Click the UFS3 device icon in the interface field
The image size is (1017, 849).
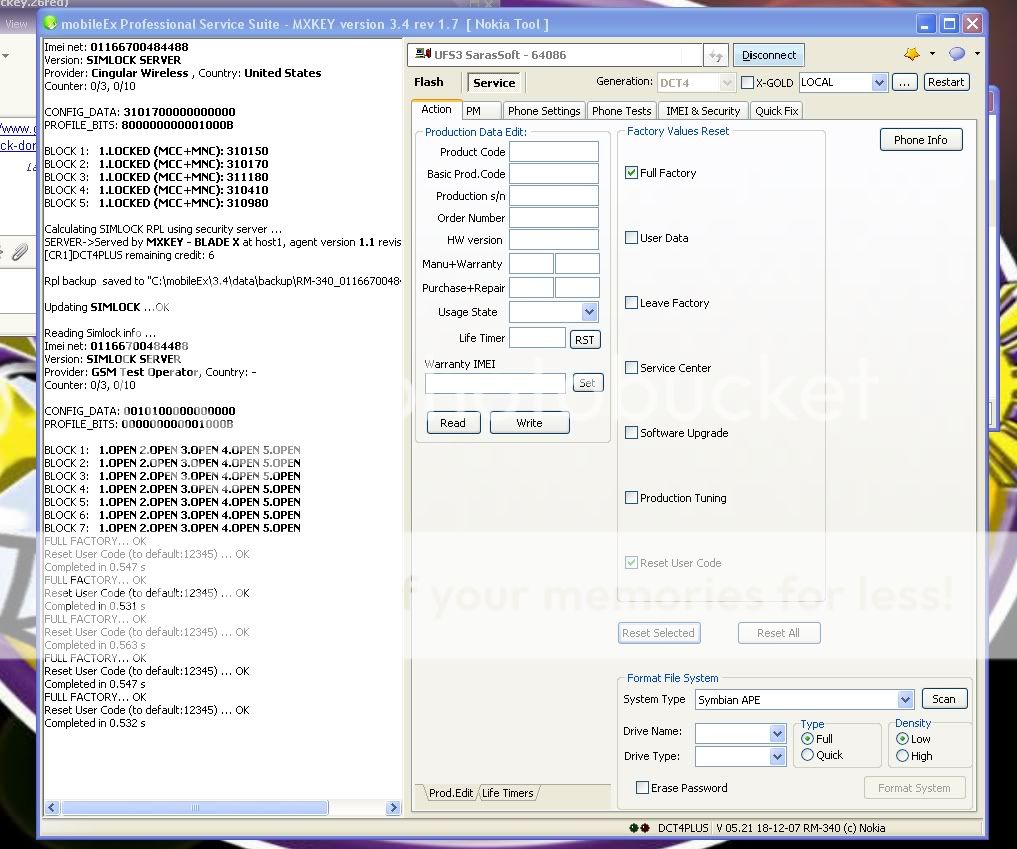click(x=423, y=55)
